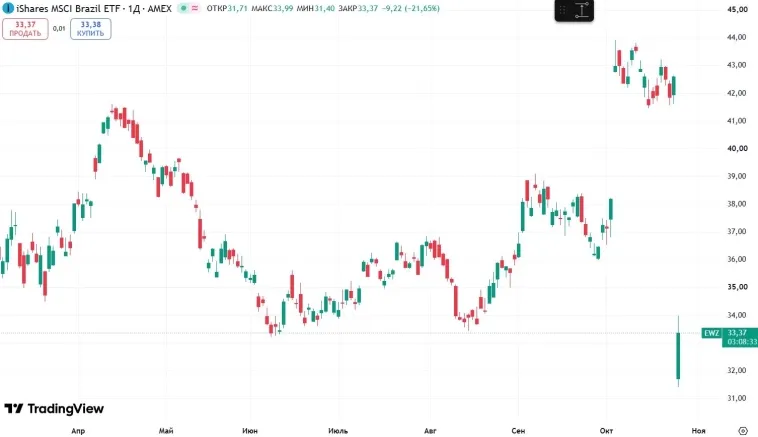Screen dimensions: 758x437
Task: Click the МАКС 33,99 high value
Action: pos(272,8)
